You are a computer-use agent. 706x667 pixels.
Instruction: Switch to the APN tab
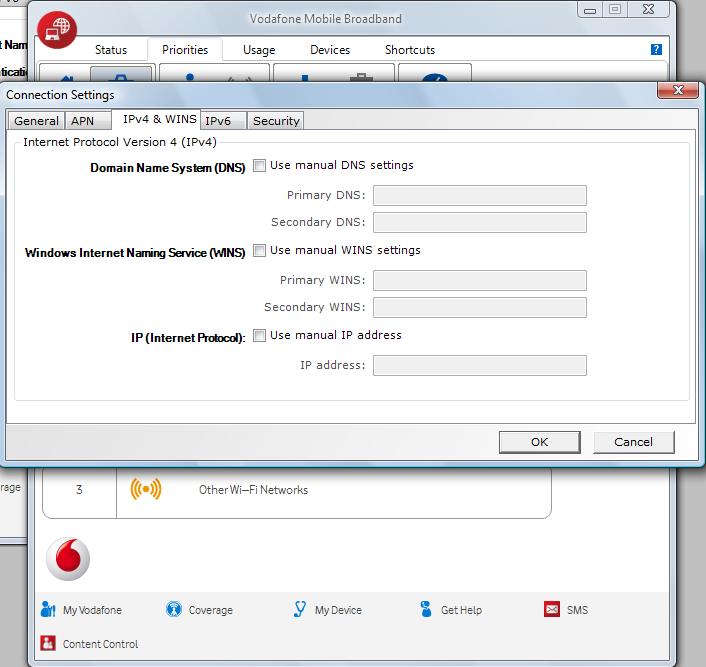tap(82, 121)
